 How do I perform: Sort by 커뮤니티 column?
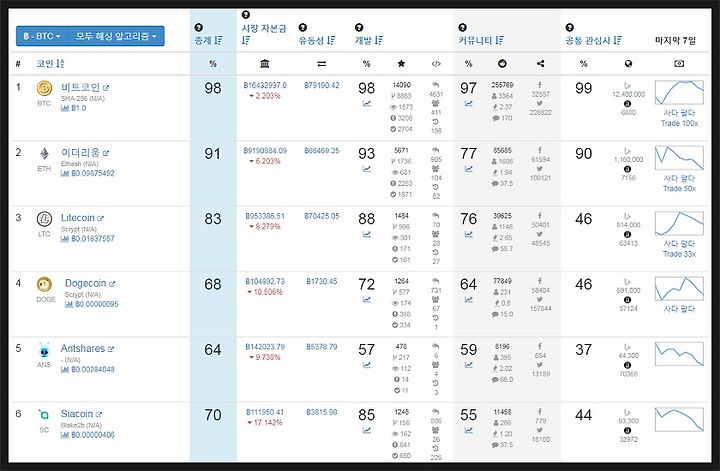(x=481, y=40)
